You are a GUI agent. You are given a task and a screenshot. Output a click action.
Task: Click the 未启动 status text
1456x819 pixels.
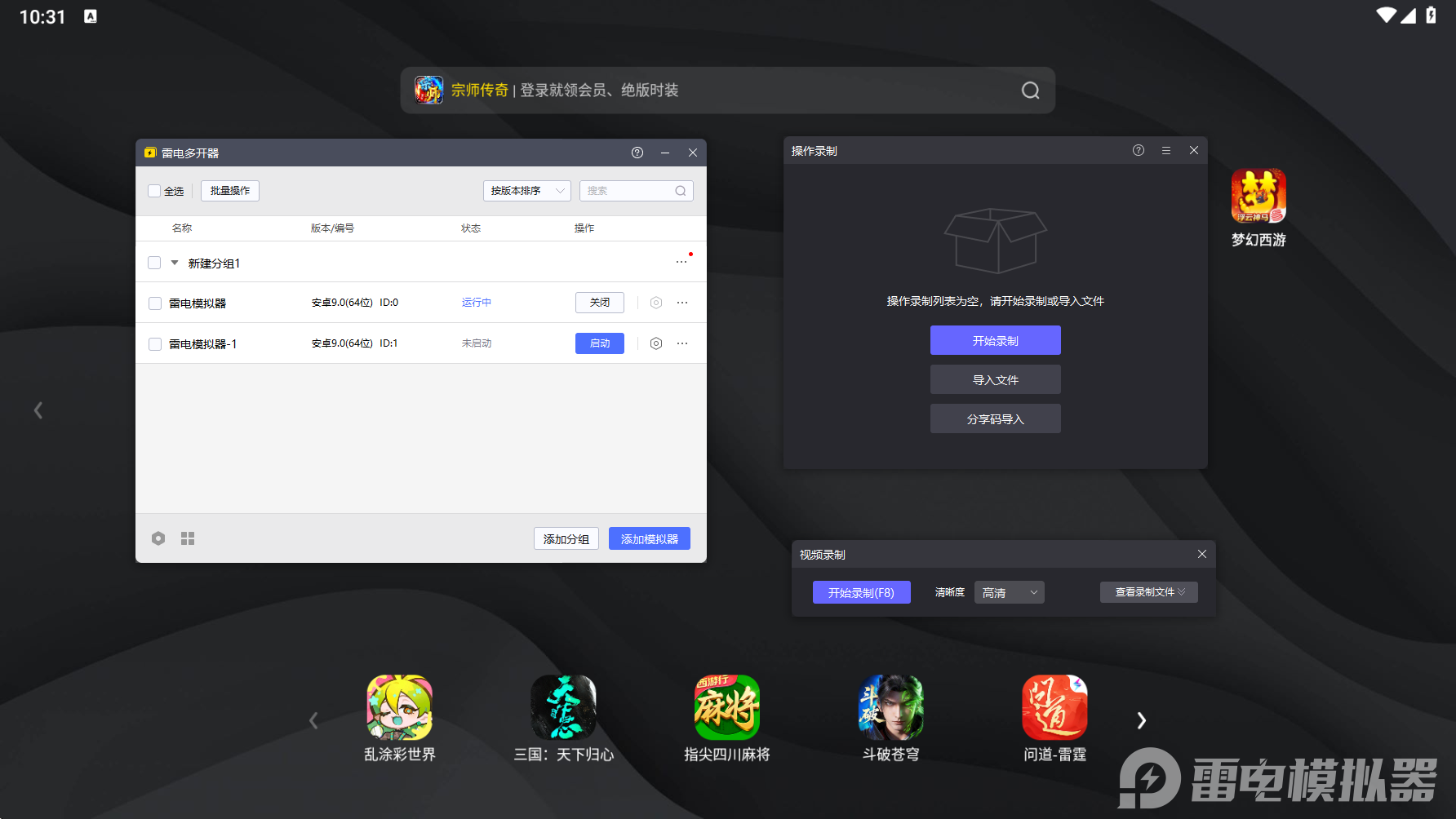pyautogui.click(x=477, y=343)
